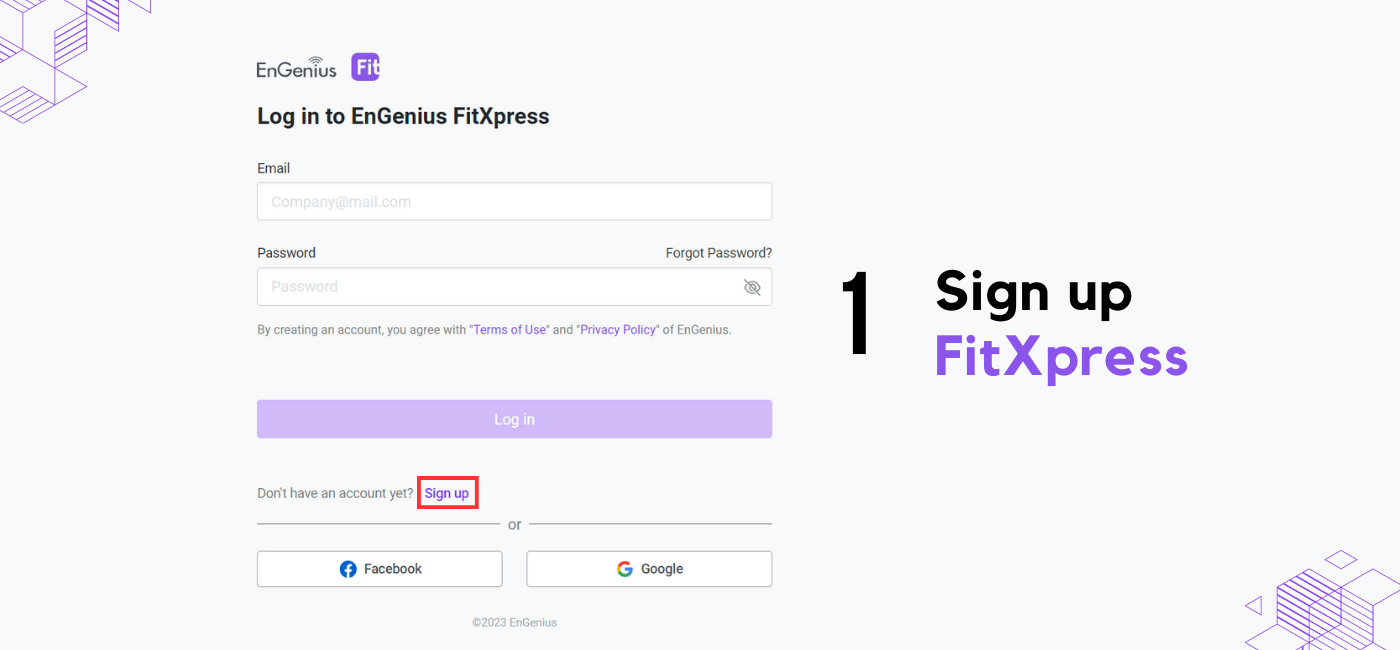This screenshot has height=650, width=1400.
Task: Focus the Email input field
Action: [514, 201]
